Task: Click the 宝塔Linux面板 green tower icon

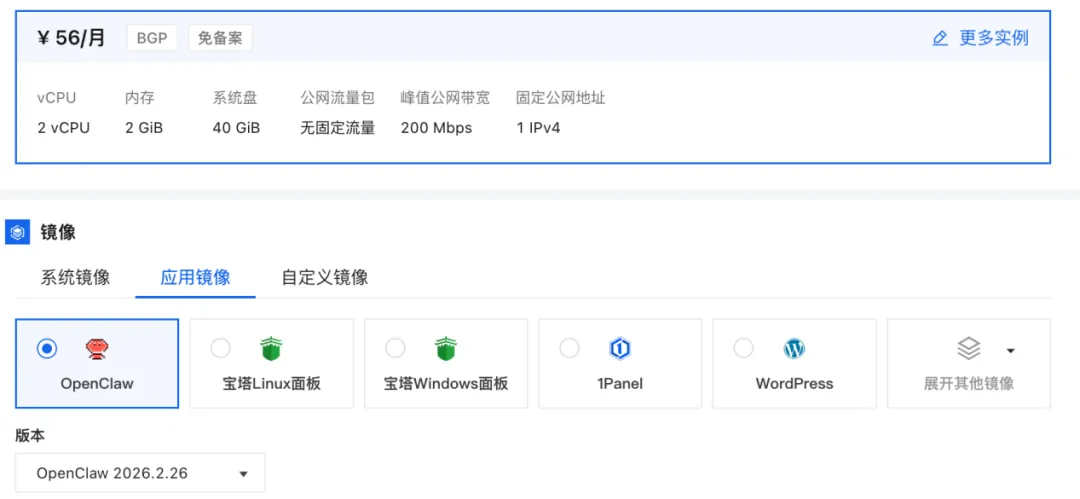Action: click(271, 349)
